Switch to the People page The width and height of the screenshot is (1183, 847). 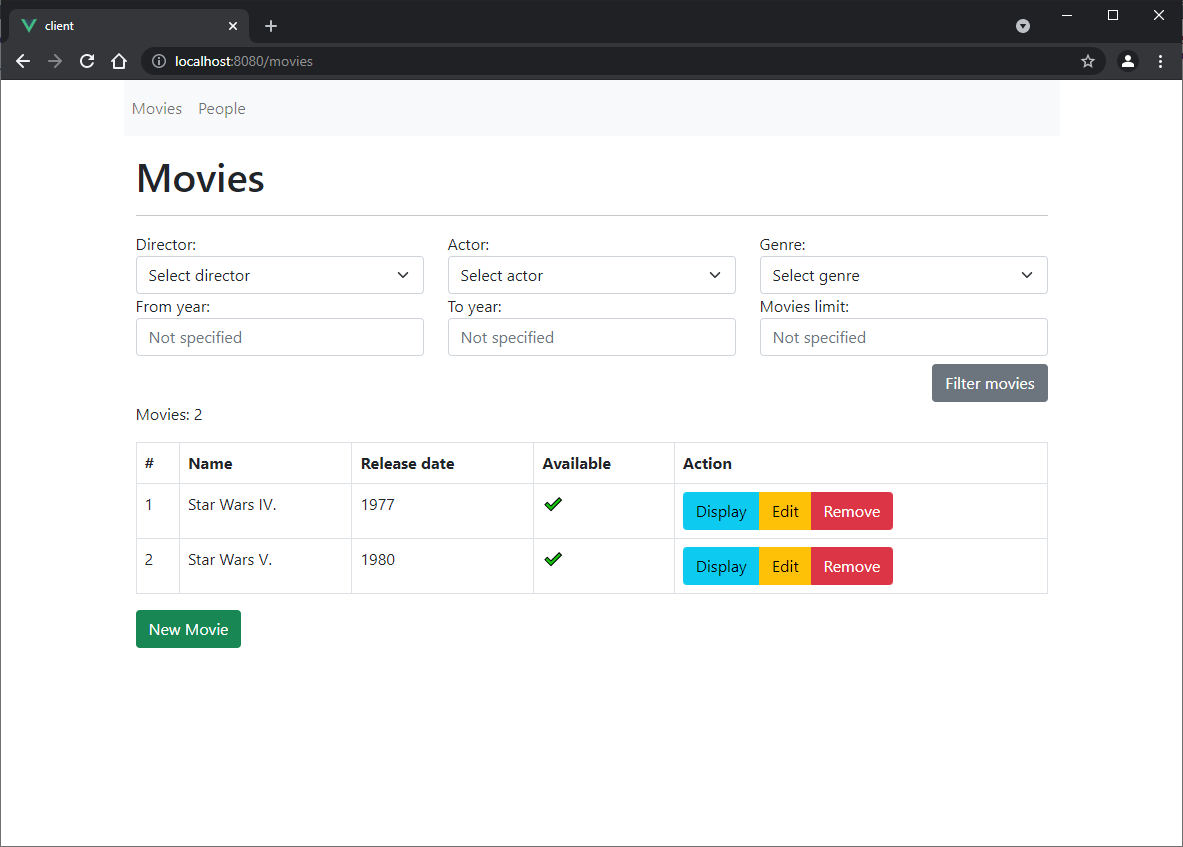coord(221,108)
